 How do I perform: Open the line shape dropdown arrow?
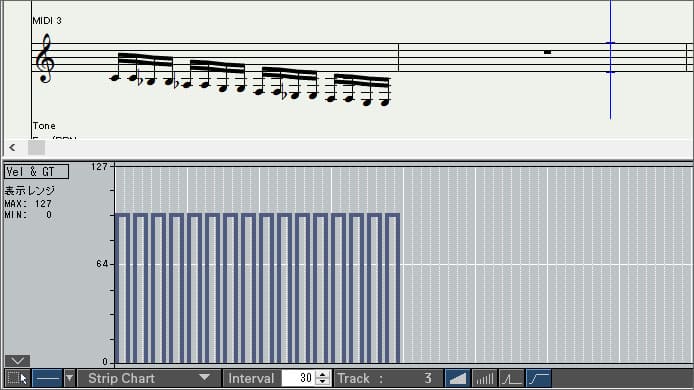69,378
